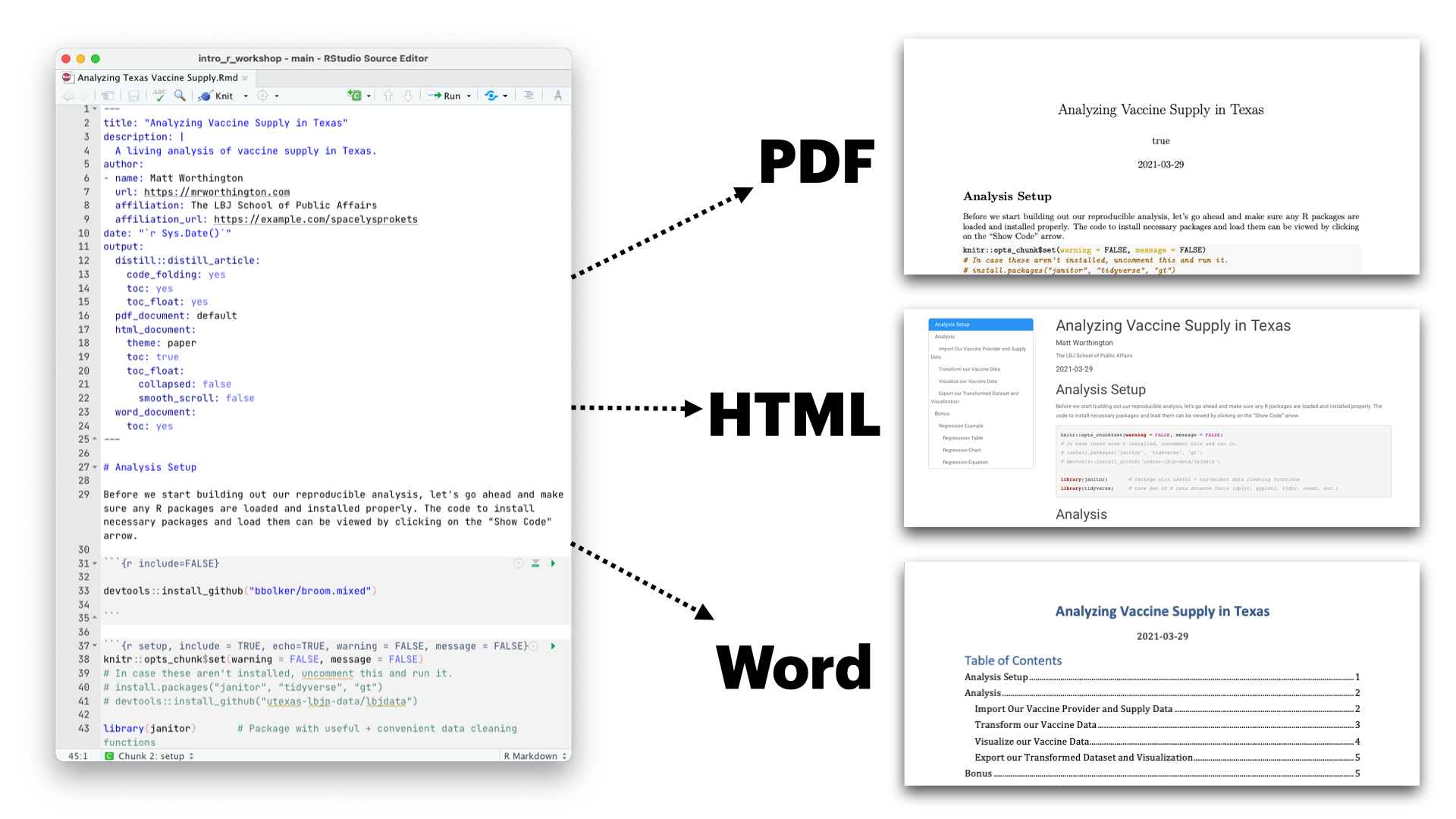Image resolution: width=1456 pixels, height=819 pixels.
Task: Click the Word output preview thumbnail
Action: click(x=1162, y=673)
